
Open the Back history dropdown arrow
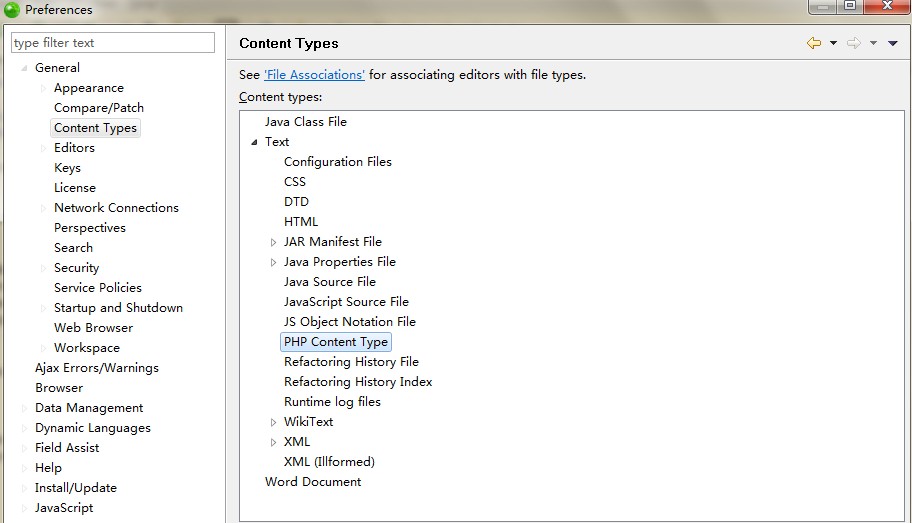pos(833,43)
